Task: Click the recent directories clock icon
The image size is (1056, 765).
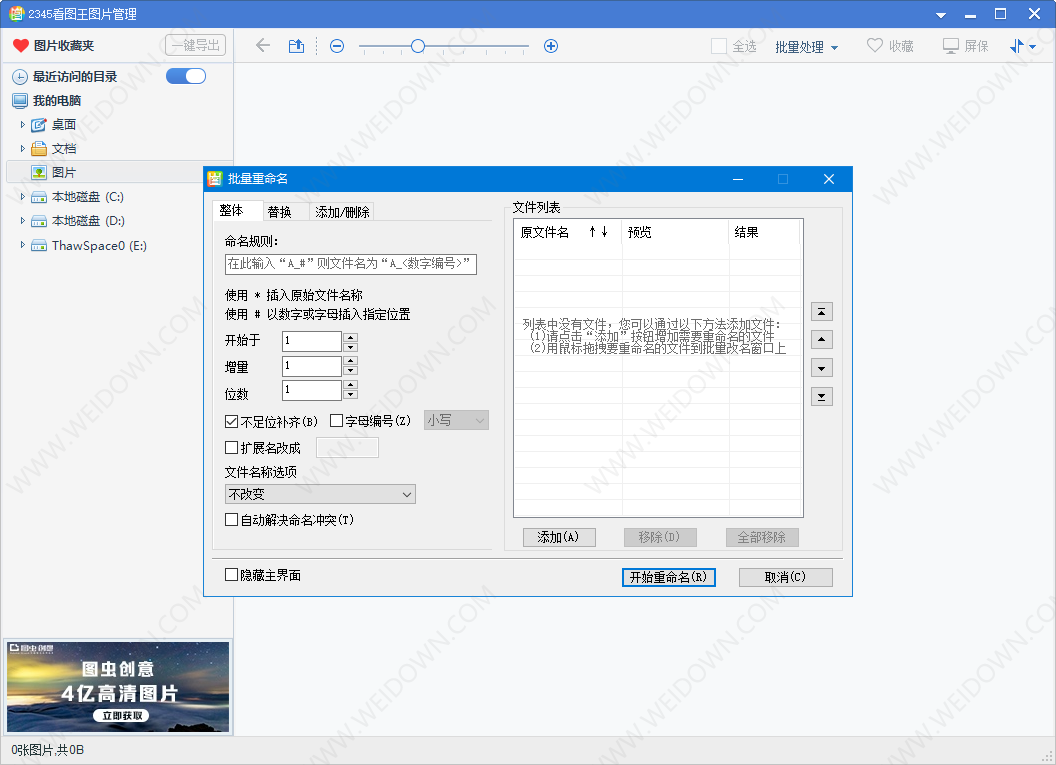Action: (x=20, y=77)
